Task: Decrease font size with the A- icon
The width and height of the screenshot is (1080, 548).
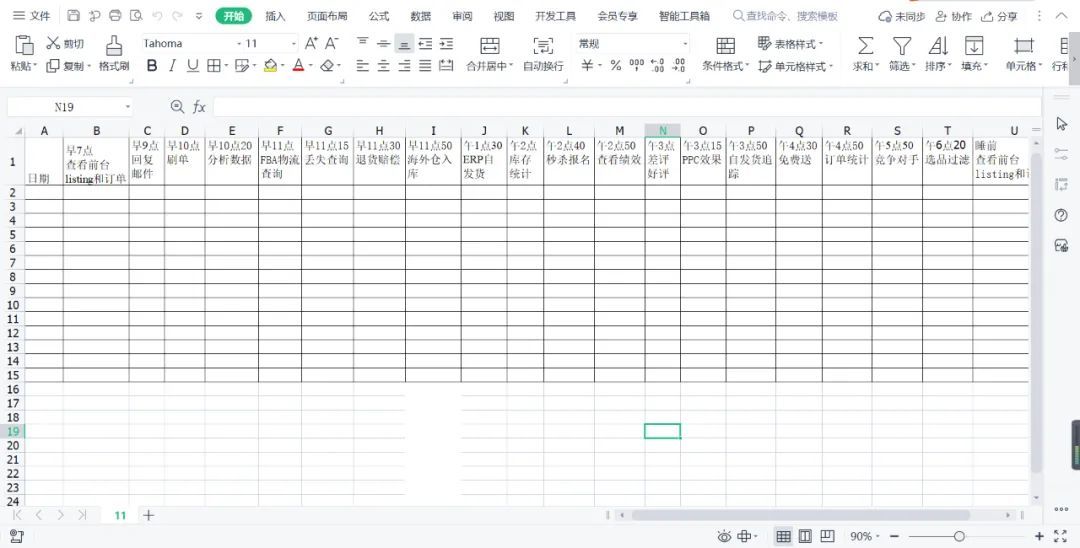Action: point(332,43)
